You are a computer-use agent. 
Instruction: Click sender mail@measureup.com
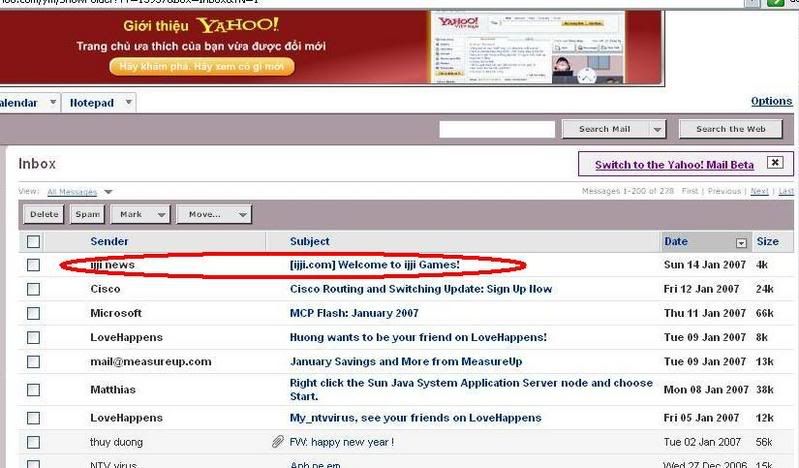[150, 361]
